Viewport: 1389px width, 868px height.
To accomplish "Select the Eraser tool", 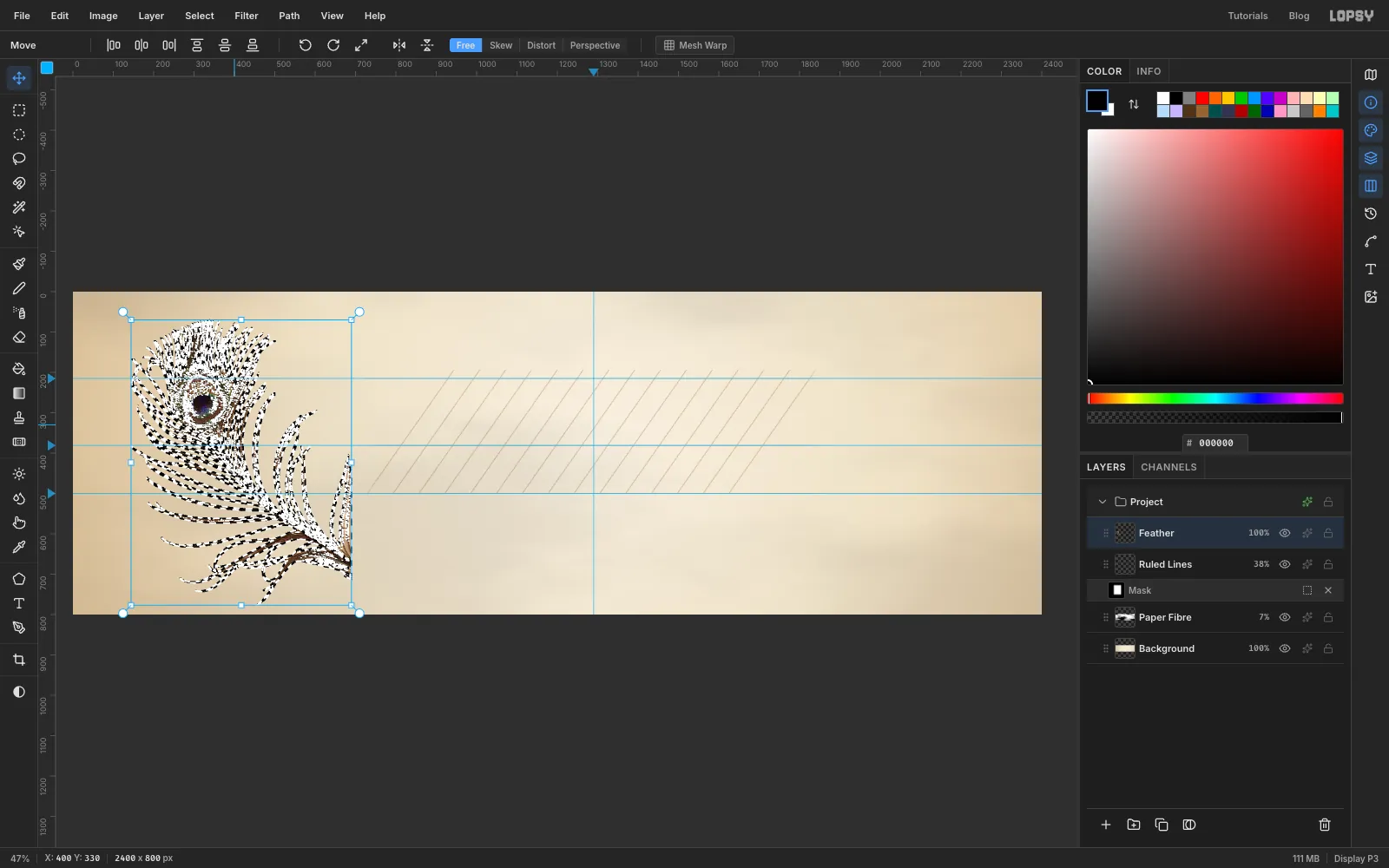I will click(19, 338).
